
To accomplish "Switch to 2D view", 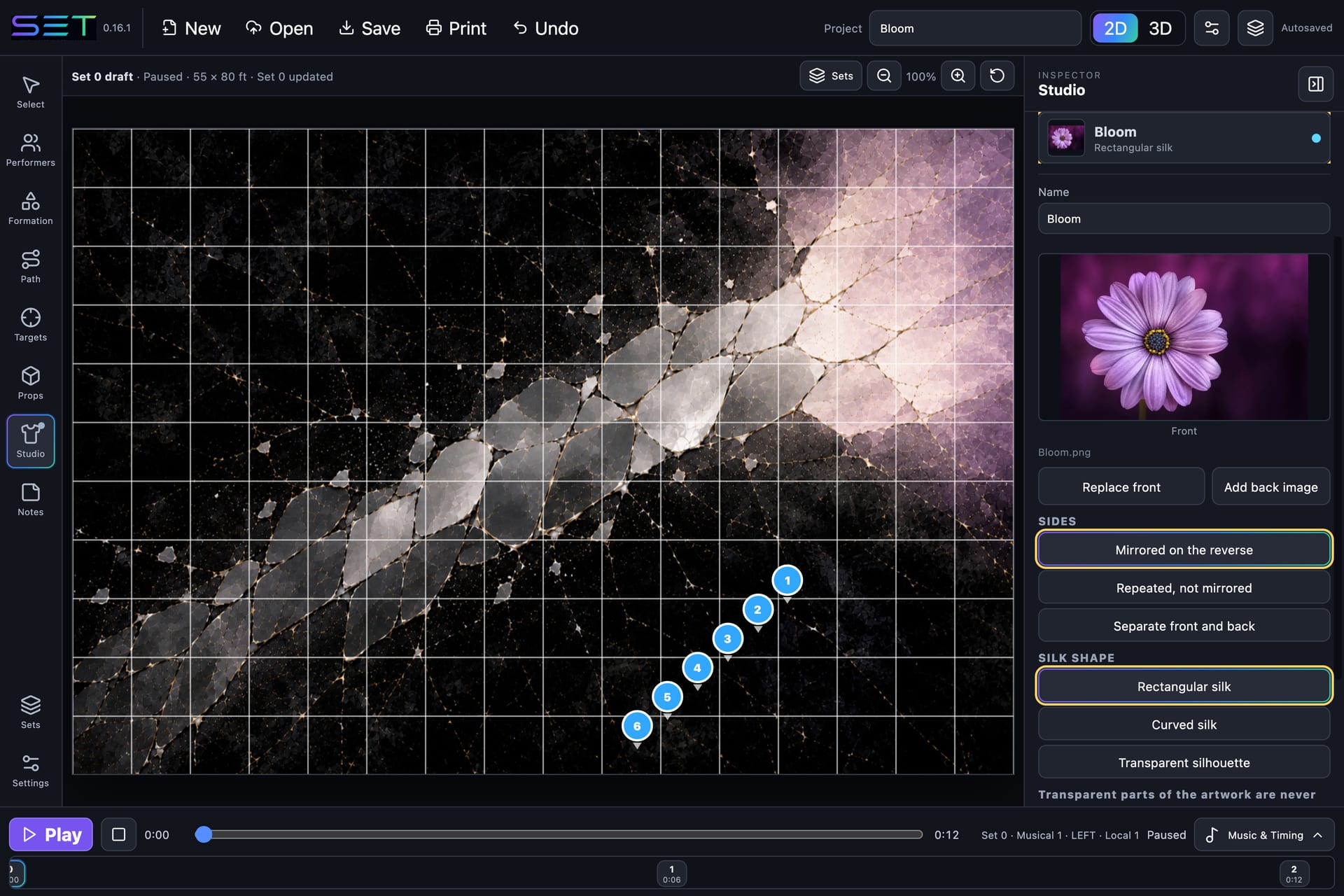I will pyautogui.click(x=1115, y=28).
